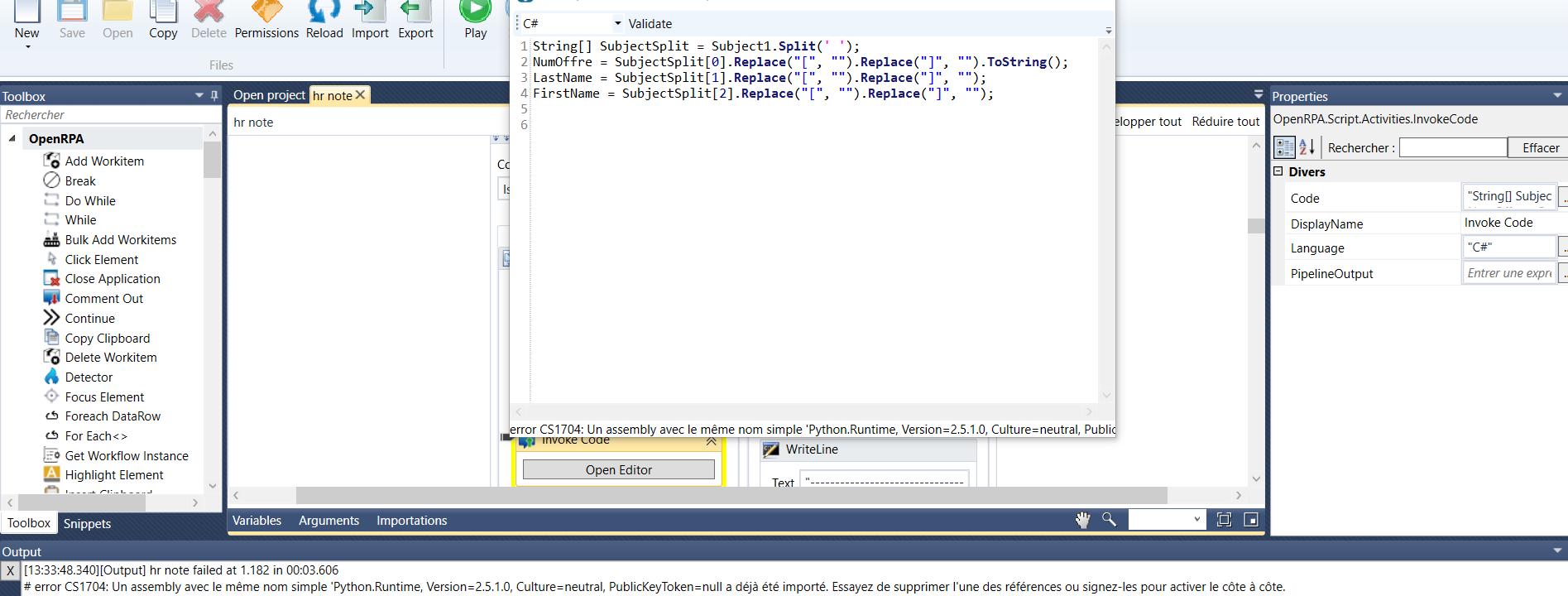Select the Continue activity
This screenshot has height=596, width=1568.
tap(90, 318)
